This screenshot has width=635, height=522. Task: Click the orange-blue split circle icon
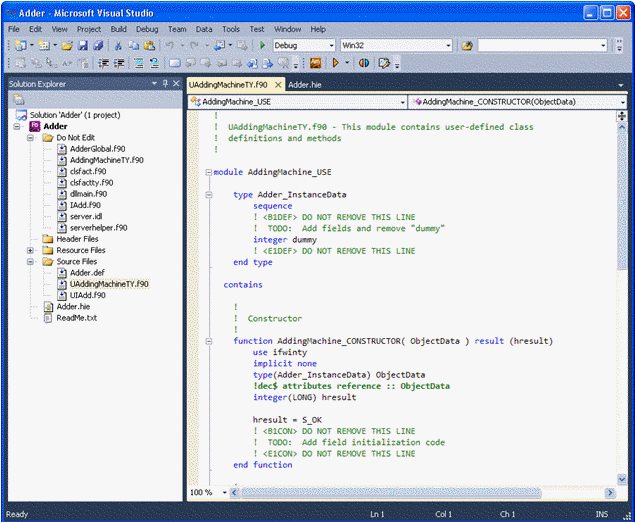(364, 63)
